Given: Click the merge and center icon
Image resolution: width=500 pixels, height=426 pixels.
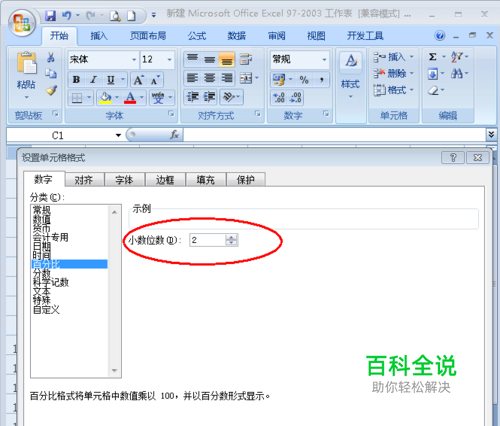Looking at the screenshot, I should tap(246, 78).
